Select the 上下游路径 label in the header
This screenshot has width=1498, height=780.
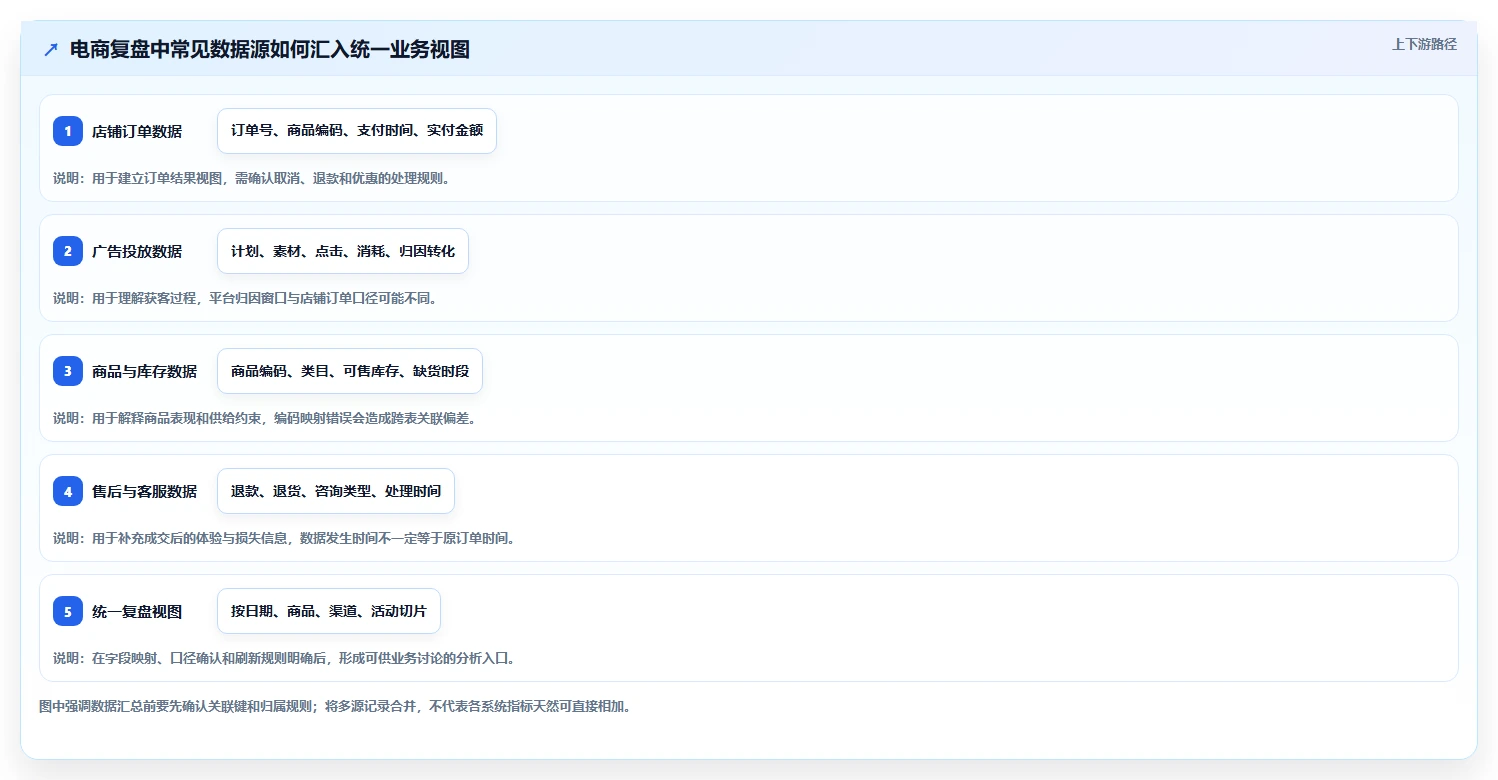tap(1424, 44)
